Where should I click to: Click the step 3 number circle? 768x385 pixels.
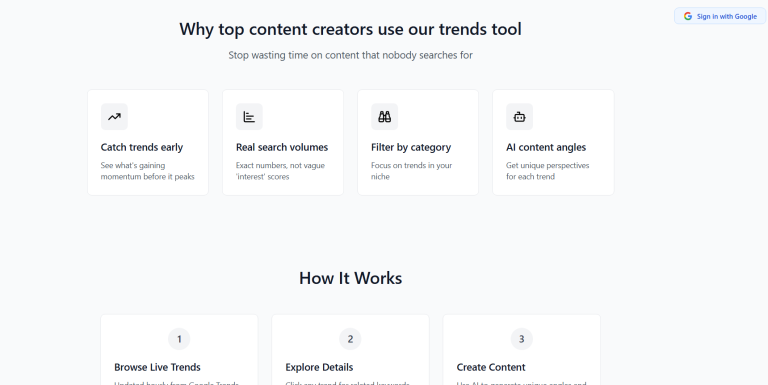click(x=522, y=339)
